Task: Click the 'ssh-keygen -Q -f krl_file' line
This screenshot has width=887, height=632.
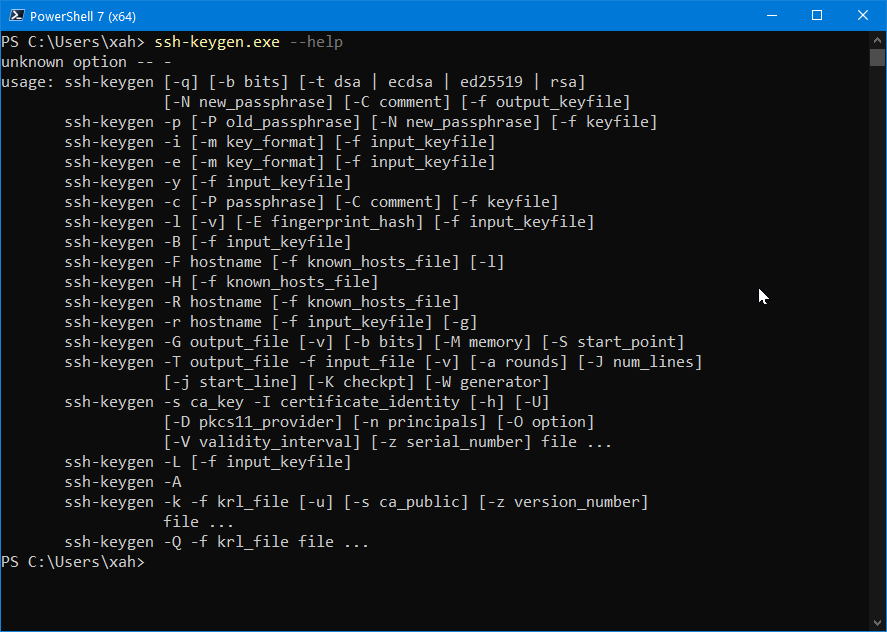Action: pyautogui.click(x=217, y=542)
